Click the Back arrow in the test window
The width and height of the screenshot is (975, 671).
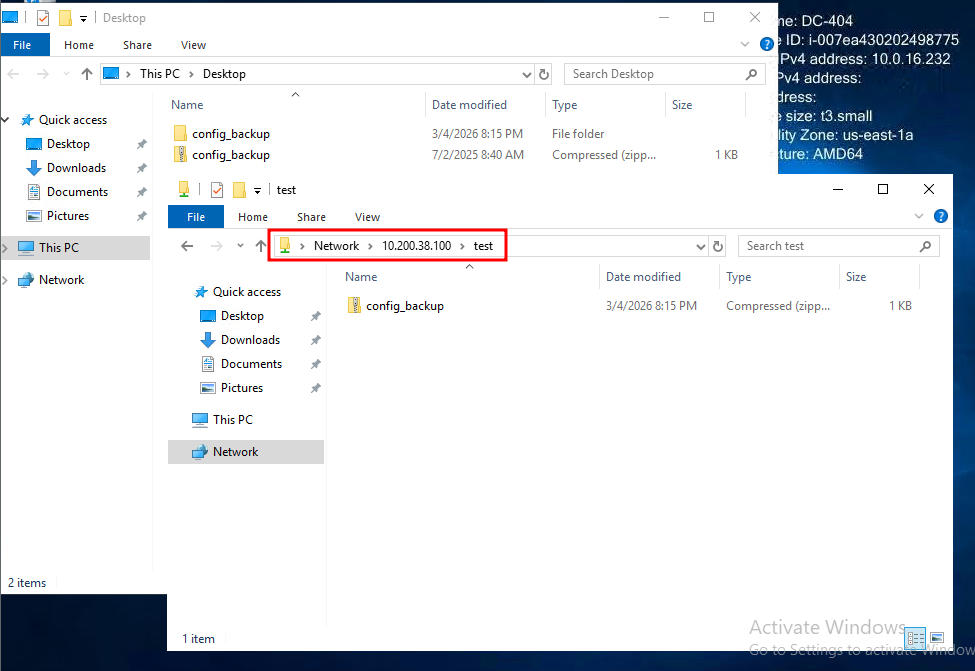pyautogui.click(x=187, y=246)
